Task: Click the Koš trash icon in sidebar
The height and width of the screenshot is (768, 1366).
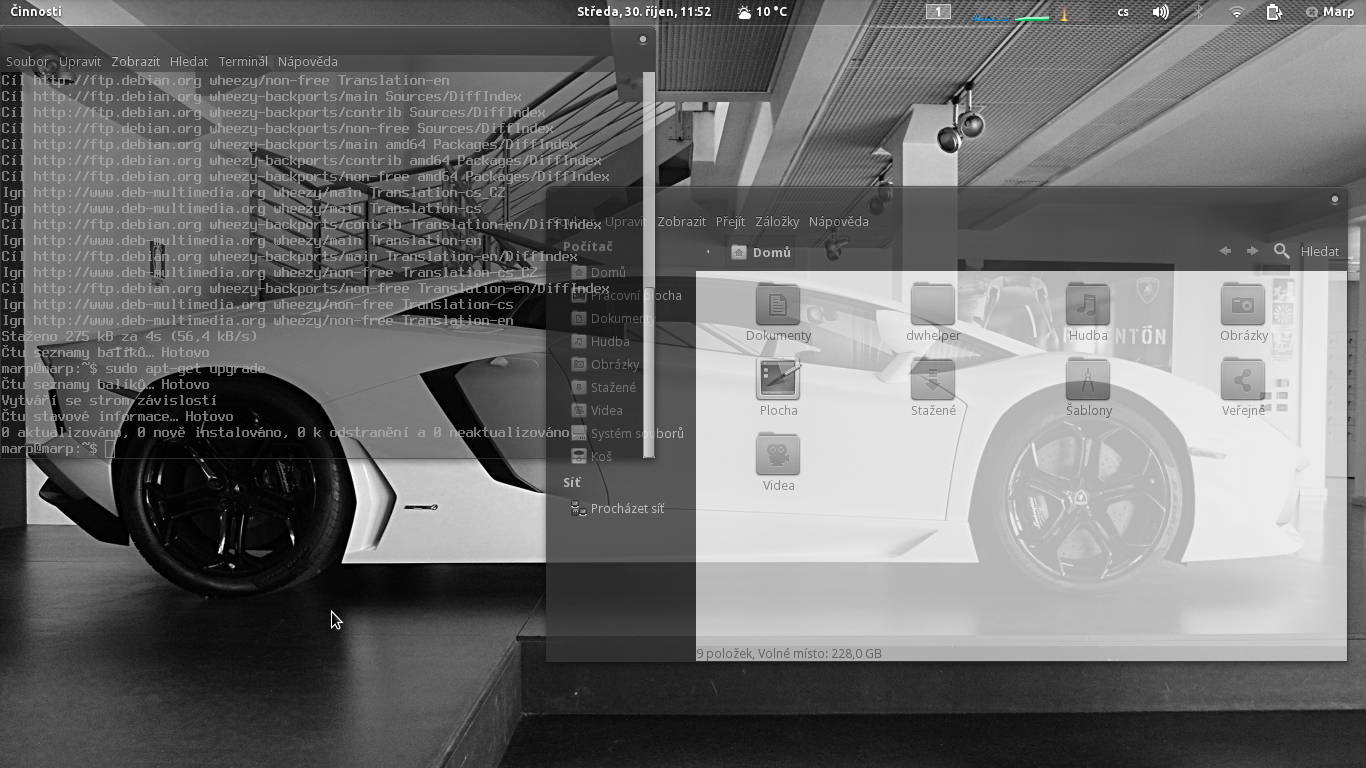Action: (x=578, y=456)
